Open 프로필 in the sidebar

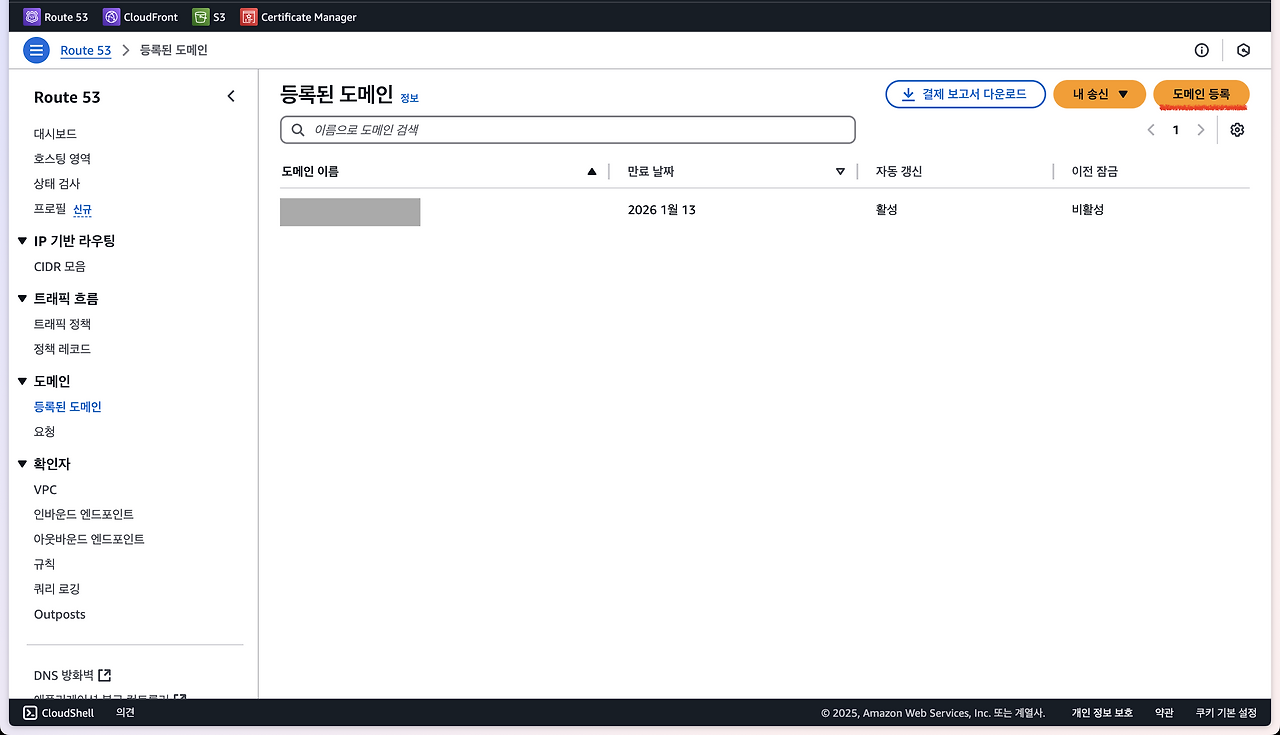(x=49, y=209)
